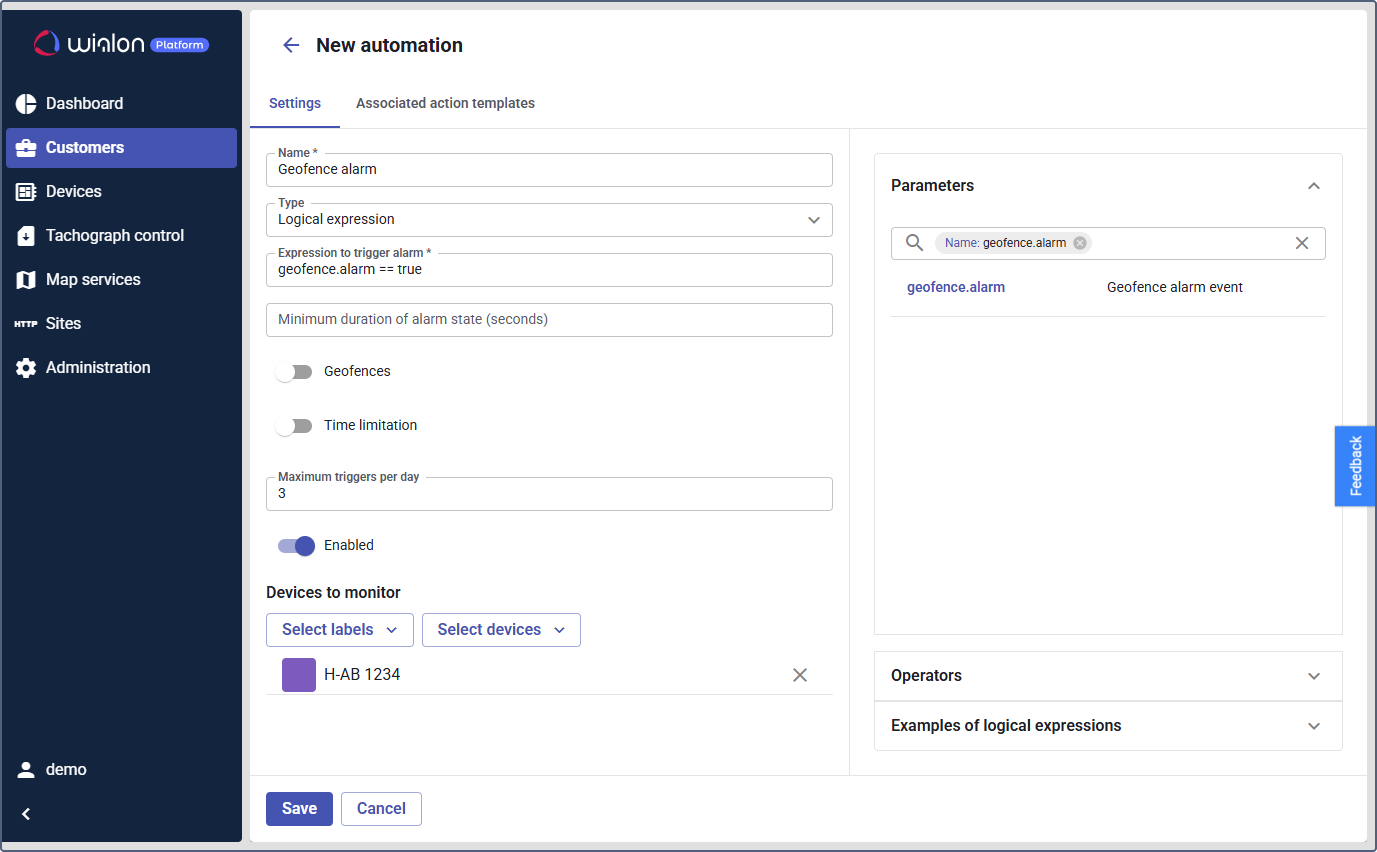Image resolution: width=1377 pixels, height=852 pixels.
Task: Open the Select devices dropdown
Action: click(x=501, y=630)
